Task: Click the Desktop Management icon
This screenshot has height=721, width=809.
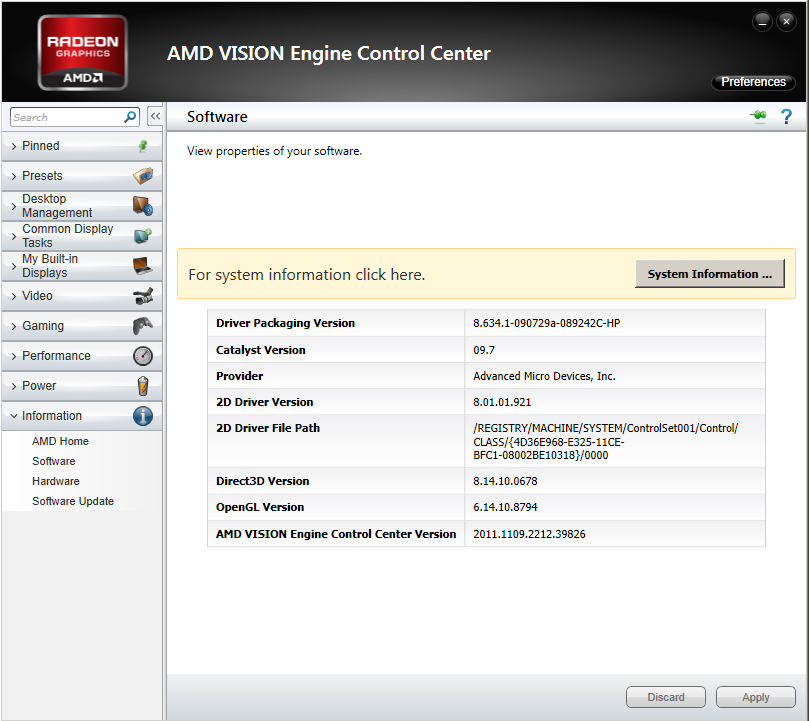Action: [143, 205]
